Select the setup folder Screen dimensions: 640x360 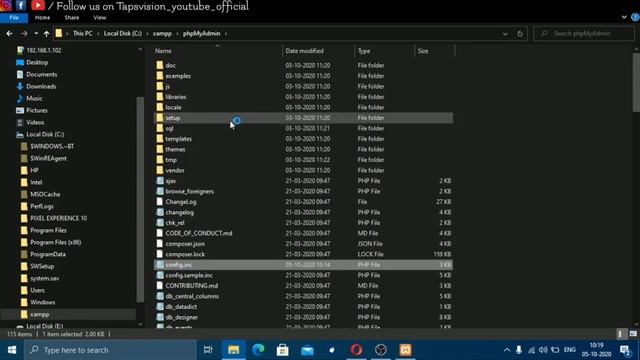[303, 118]
